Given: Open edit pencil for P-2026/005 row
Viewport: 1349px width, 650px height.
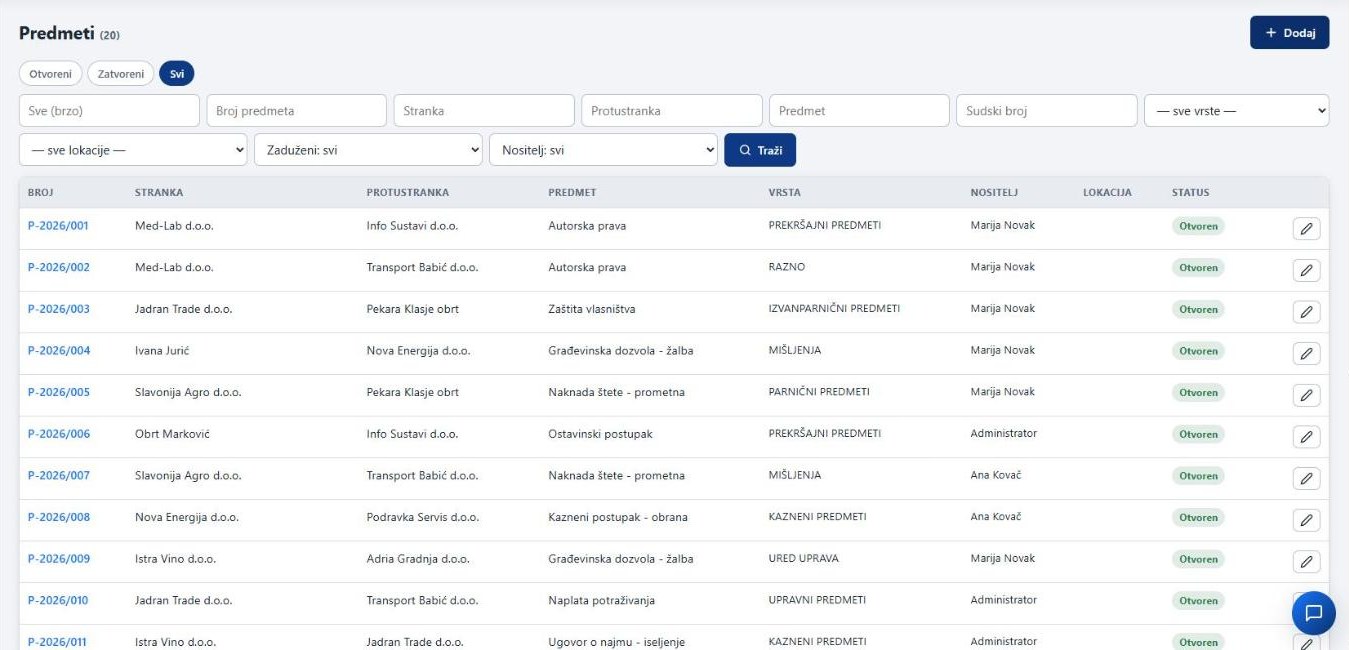Looking at the screenshot, I should click(x=1306, y=395).
